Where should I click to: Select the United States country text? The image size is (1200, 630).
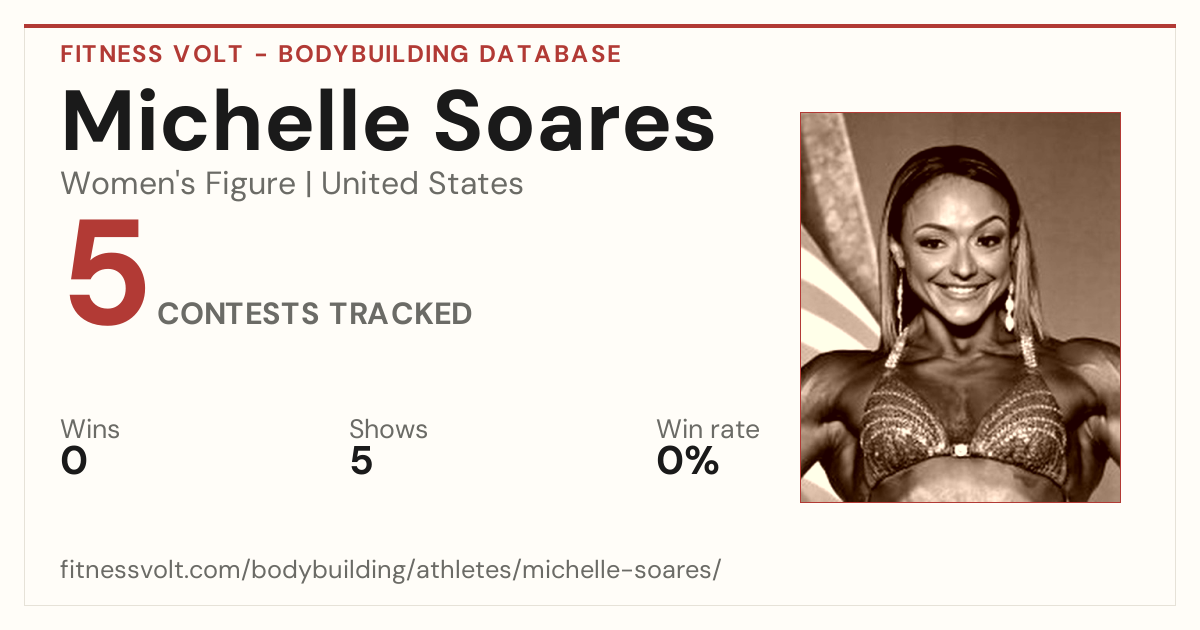point(422,184)
